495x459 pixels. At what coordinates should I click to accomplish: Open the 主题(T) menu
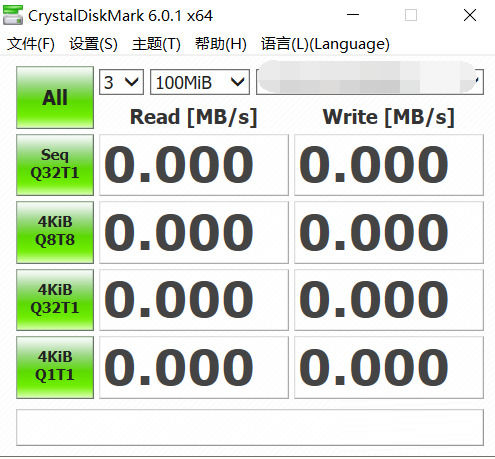tap(156, 44)
